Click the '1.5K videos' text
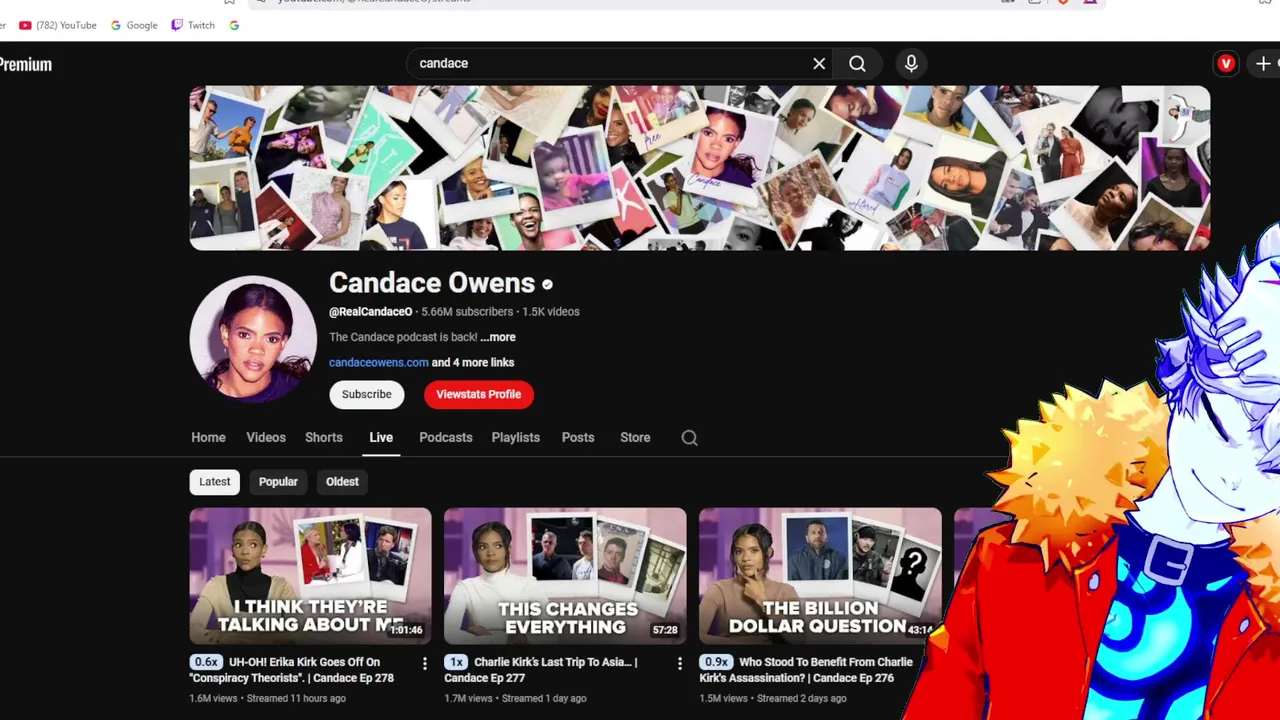Image resolution: width=1280 pixels, height=720 pixels. (551, 311)
